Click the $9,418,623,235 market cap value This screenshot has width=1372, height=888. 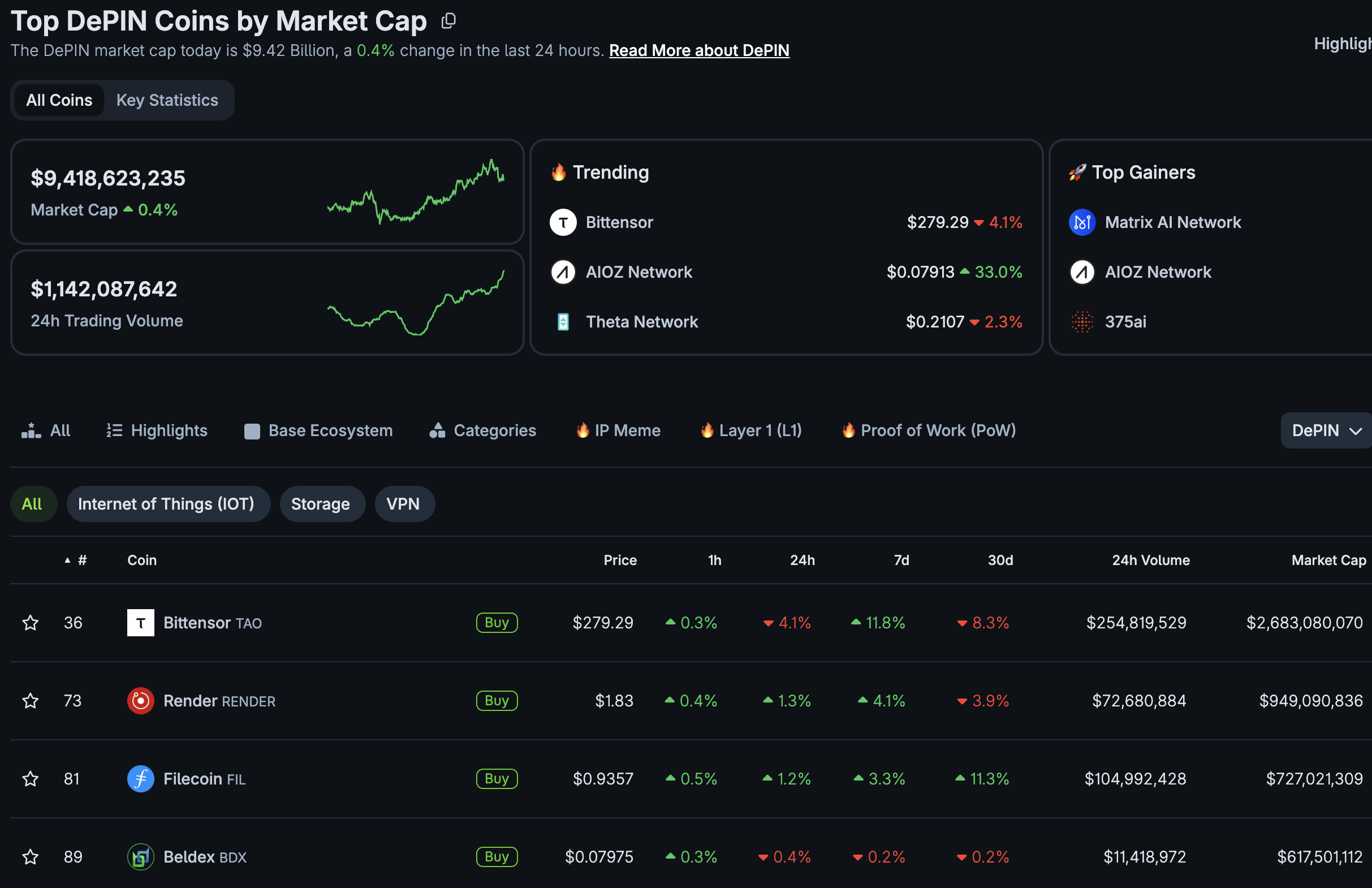(x=108, y=178)
